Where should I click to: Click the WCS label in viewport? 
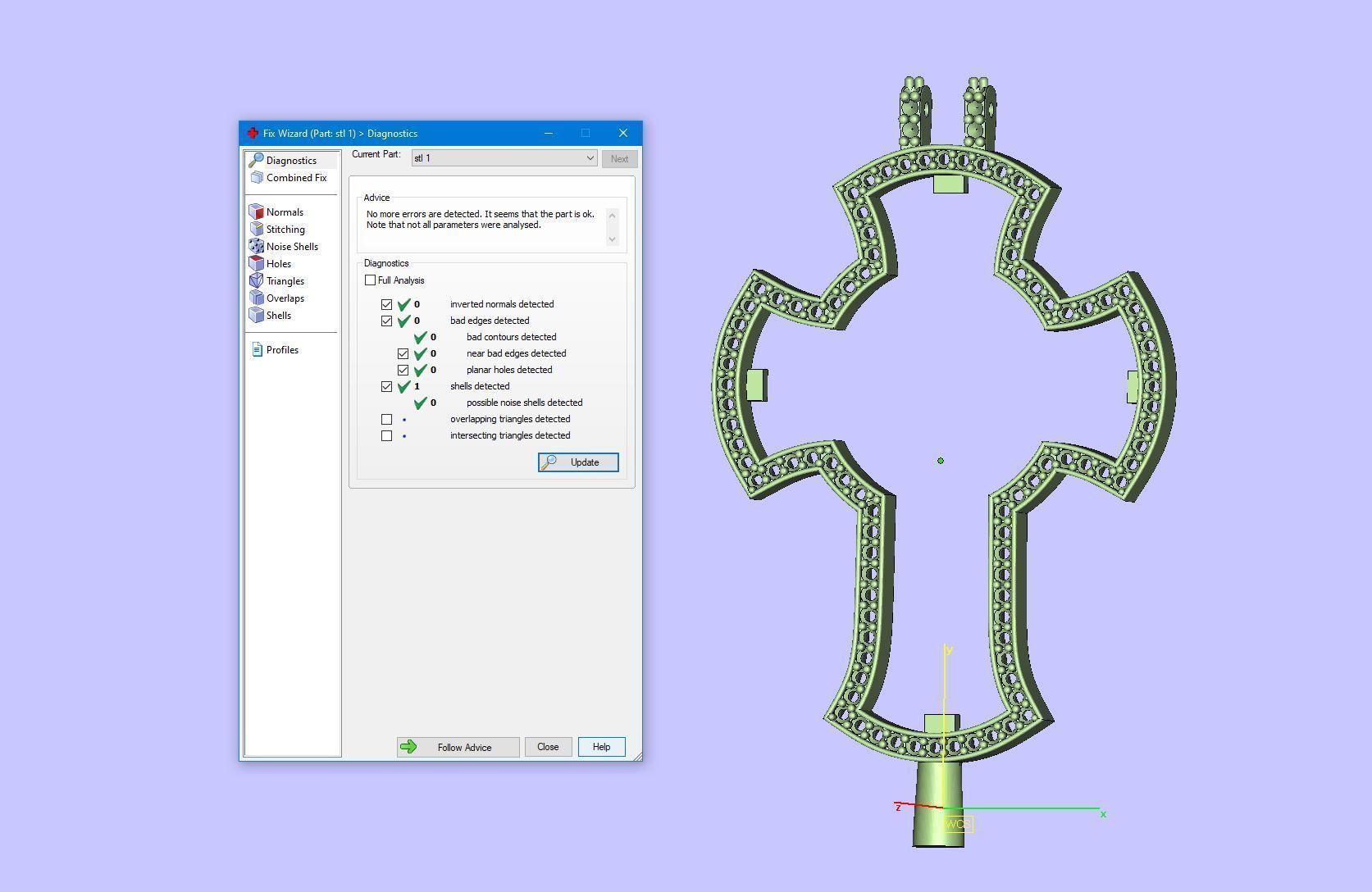click(x=957, y=824)
